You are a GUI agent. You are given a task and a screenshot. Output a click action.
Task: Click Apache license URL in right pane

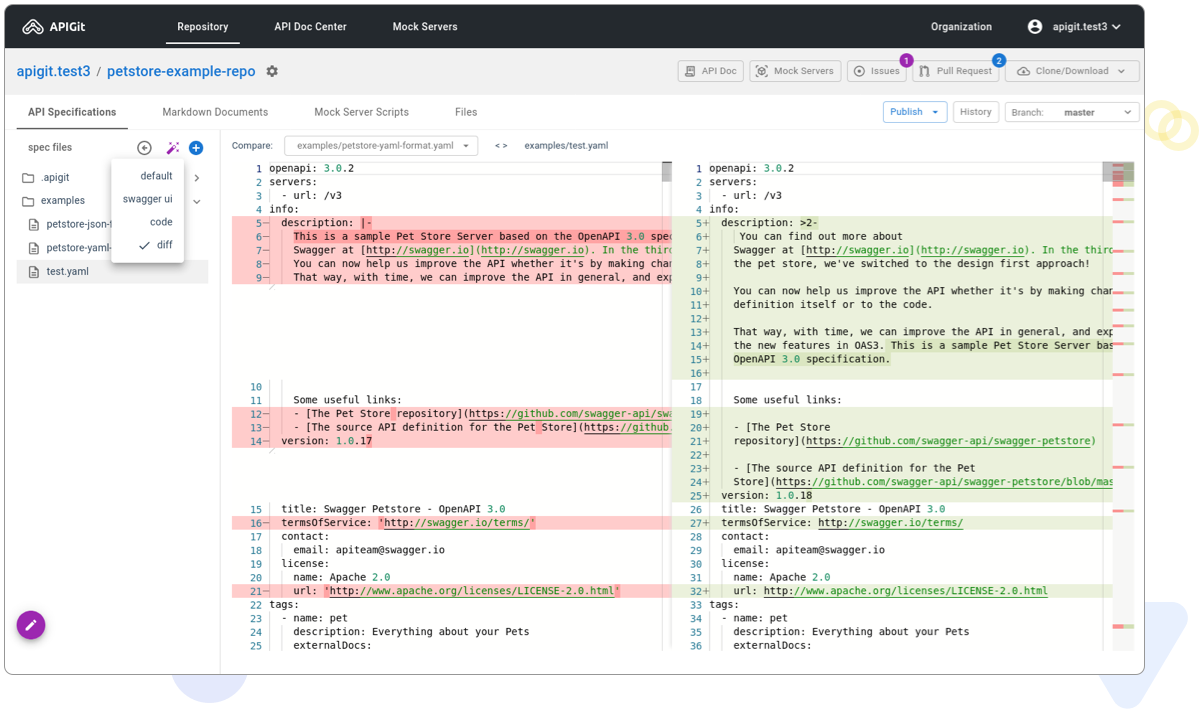[x=905, y=591]
